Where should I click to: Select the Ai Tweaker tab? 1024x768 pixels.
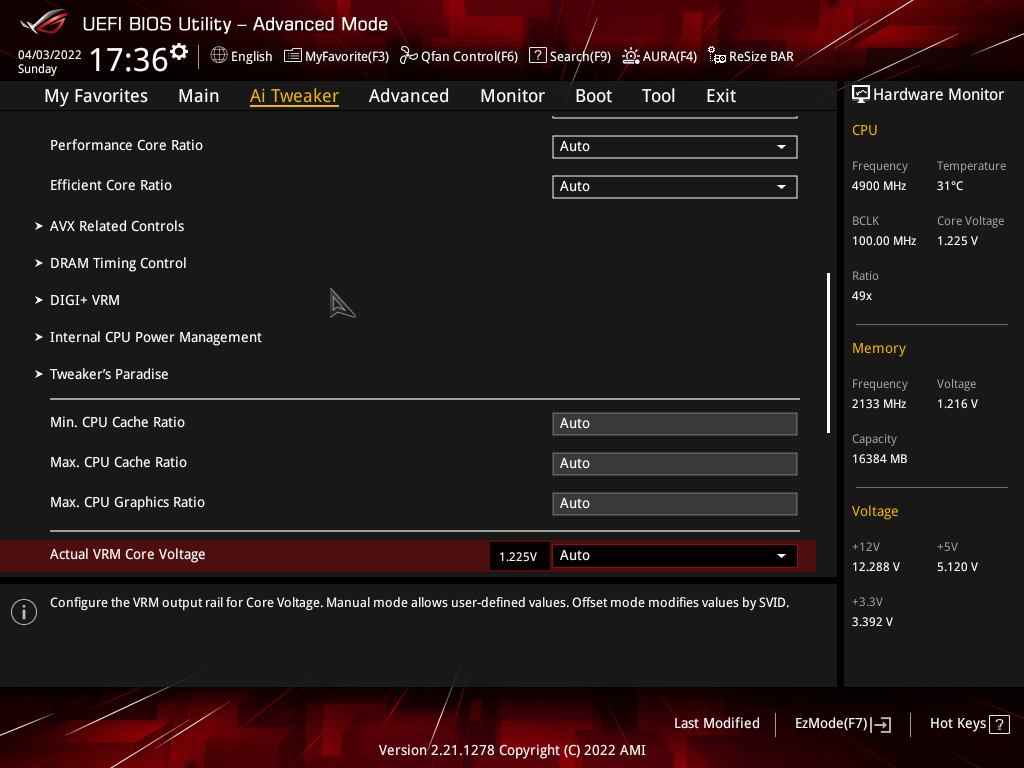pyautogui.click(x=294, y=96)
